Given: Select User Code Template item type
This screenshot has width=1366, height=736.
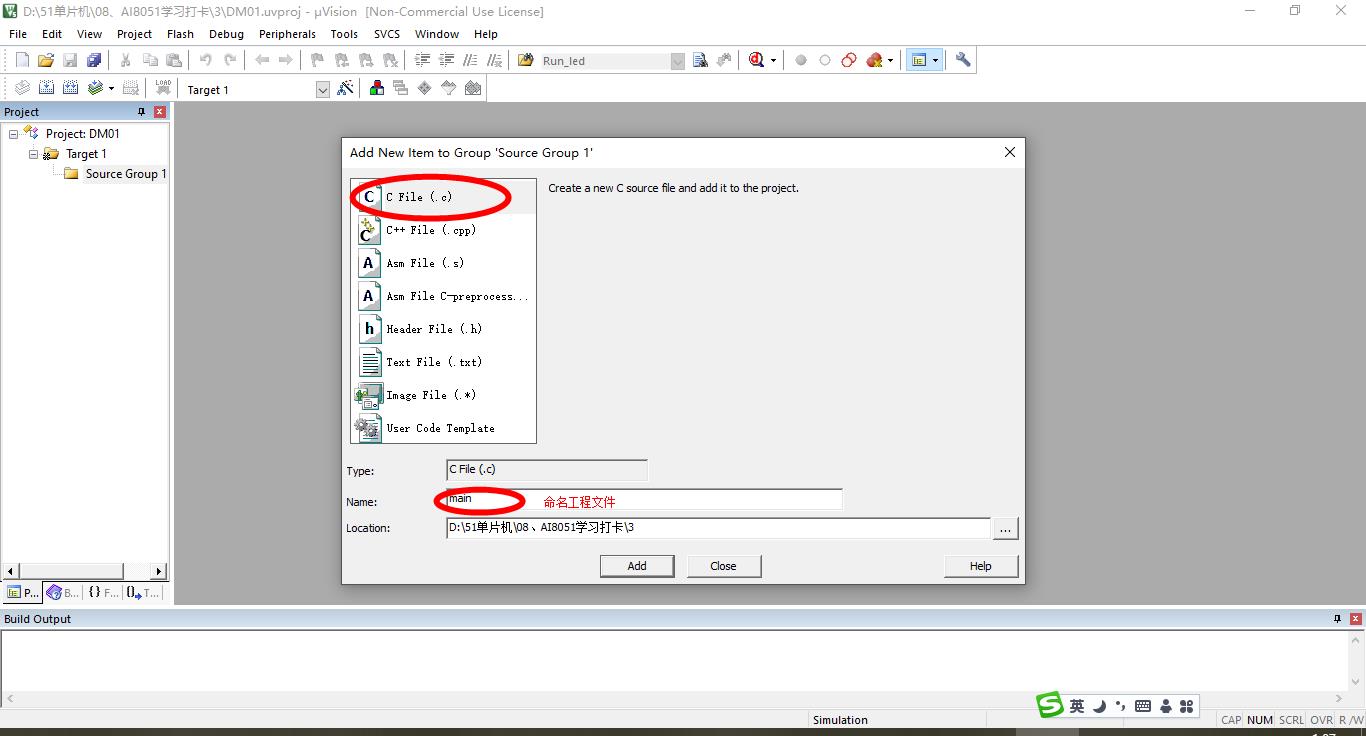Looking at the screenshot, I should [x=445, y=428].
